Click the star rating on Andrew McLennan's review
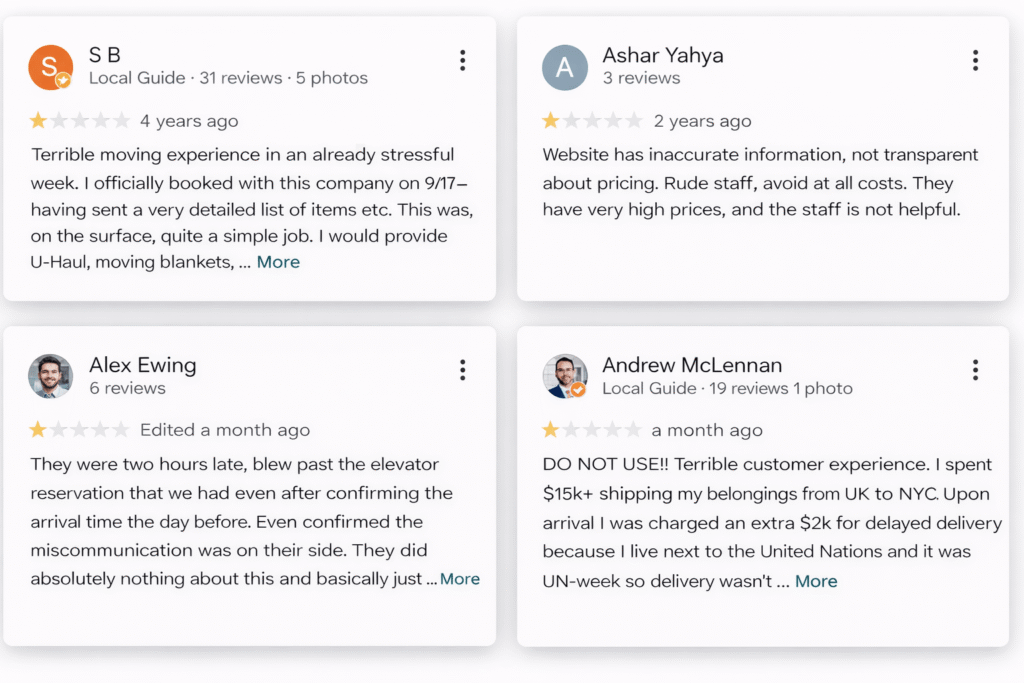This screenshot has width=1024, height=683. [592, 430]
